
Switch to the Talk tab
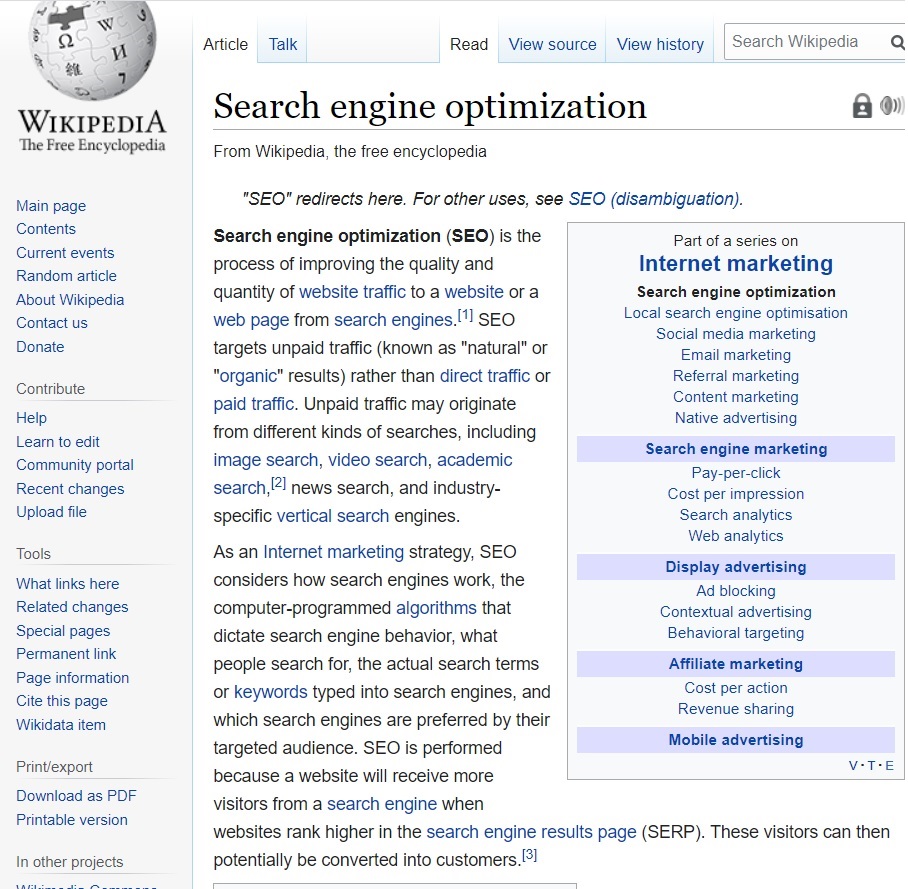click(283, 44)
